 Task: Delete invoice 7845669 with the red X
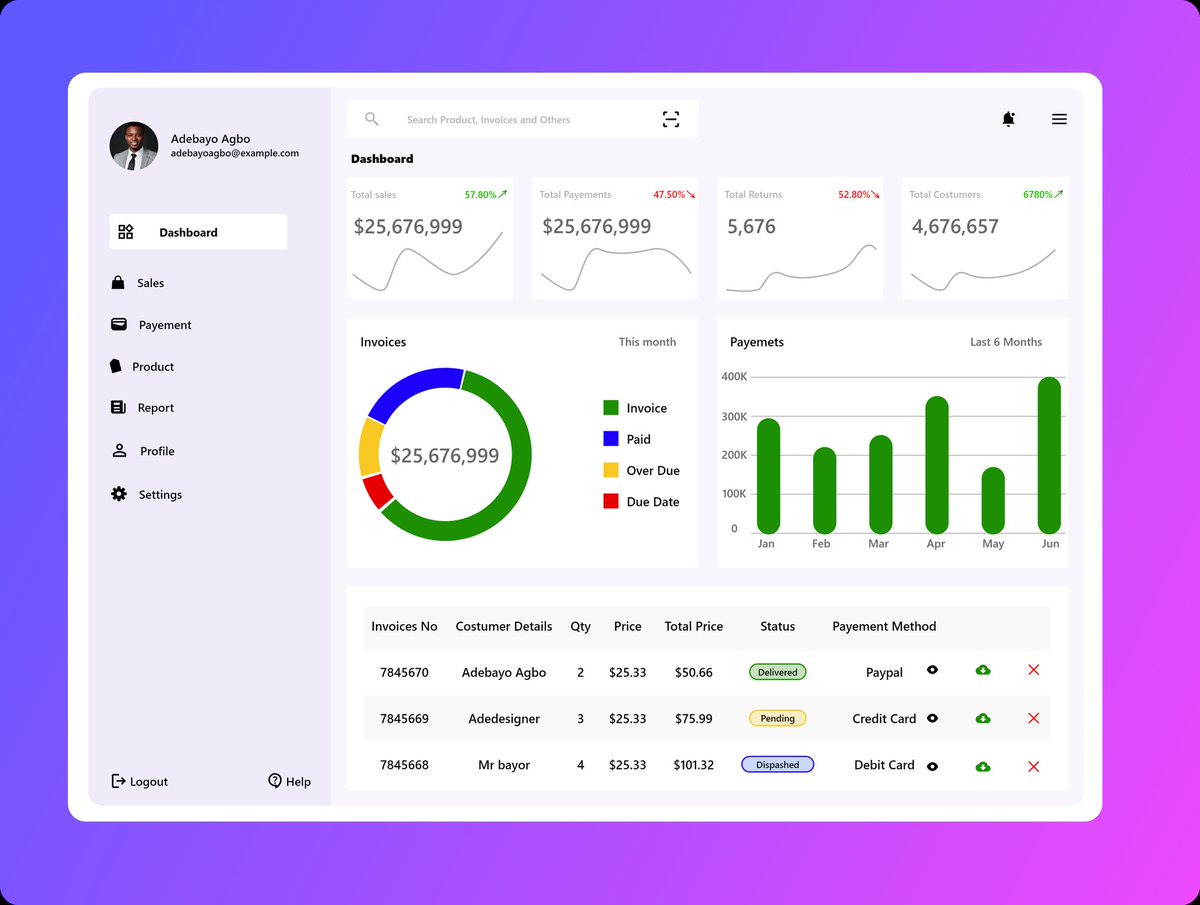pos(1033,717)
